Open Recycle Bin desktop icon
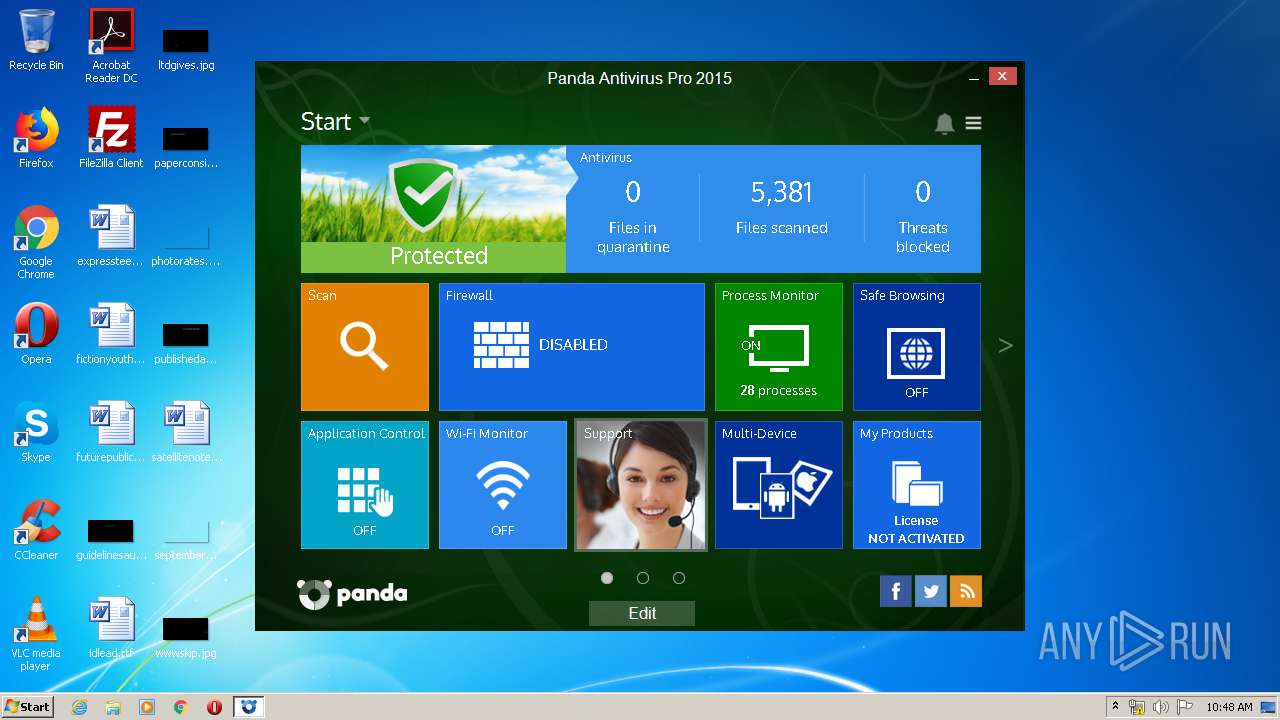1280x720 pixels. coord(36,40)
